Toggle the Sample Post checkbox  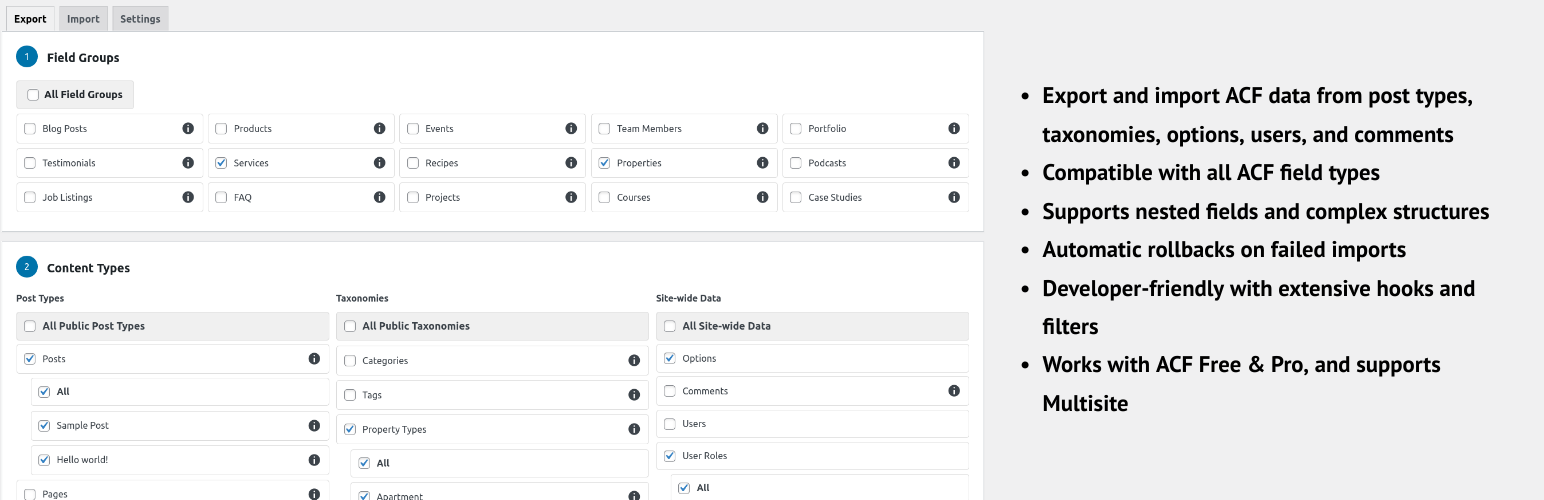tap(44, 426)
